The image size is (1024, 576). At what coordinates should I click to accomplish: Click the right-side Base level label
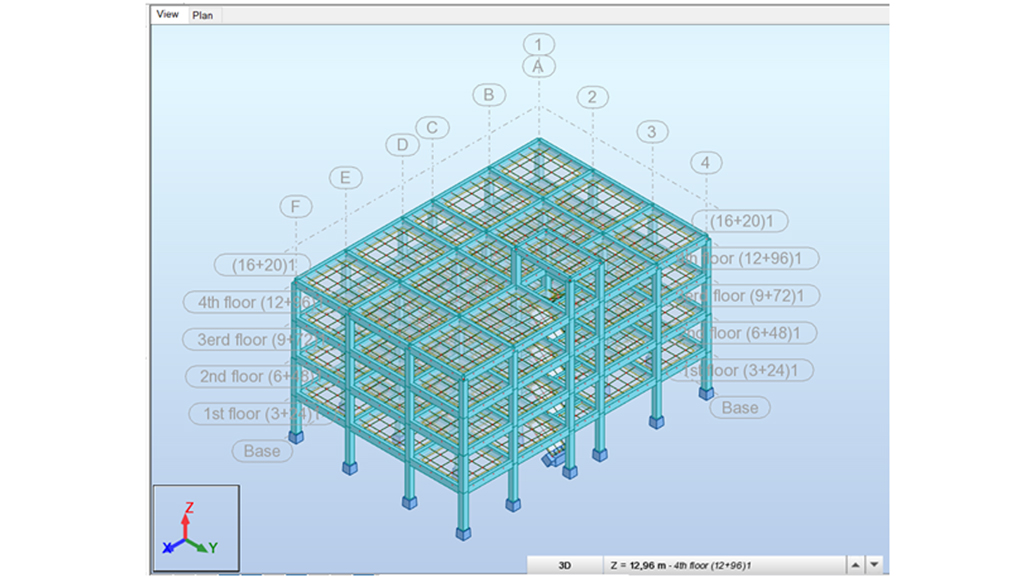(x=740, y=407)
